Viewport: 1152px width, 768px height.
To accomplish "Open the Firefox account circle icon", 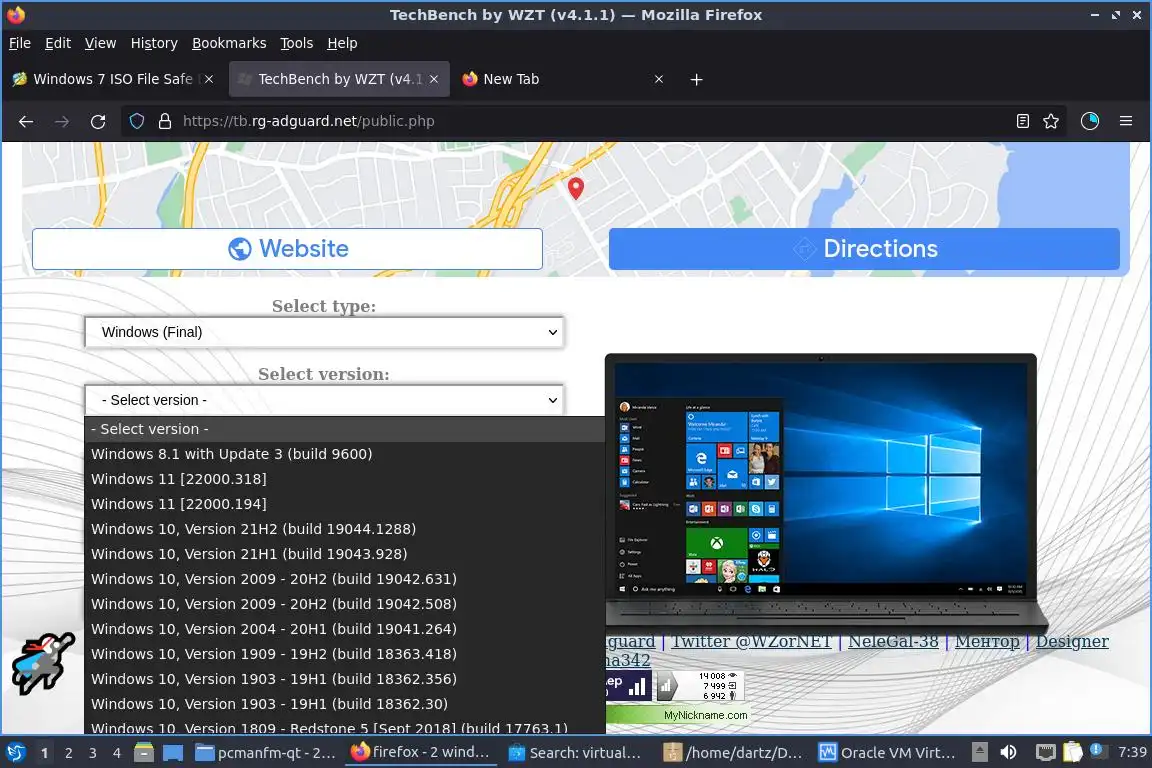I will pyautogui.click(x=1090, y=121).
